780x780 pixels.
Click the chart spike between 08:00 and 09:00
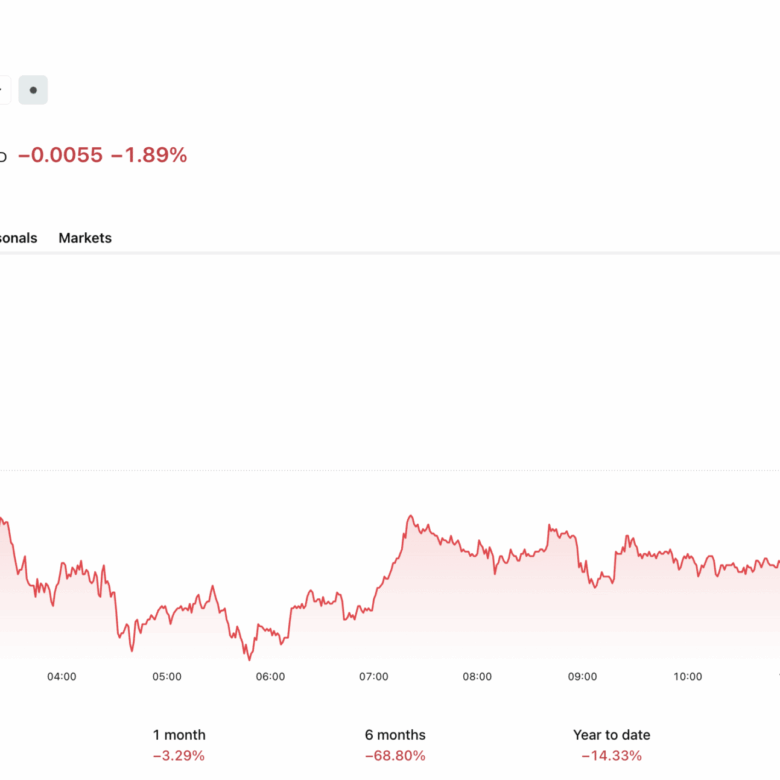[549, 525]
